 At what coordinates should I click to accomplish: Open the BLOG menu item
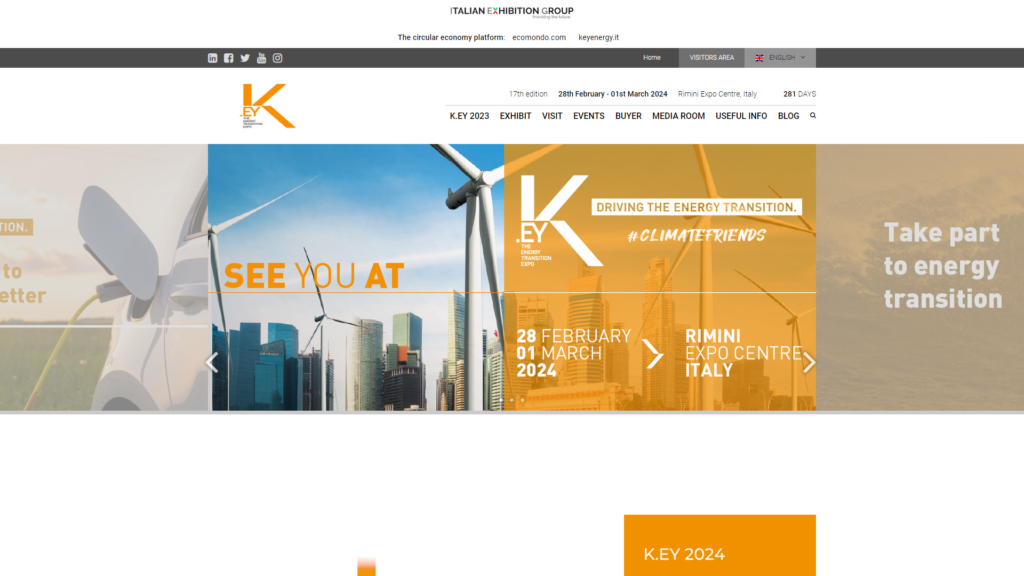(x=788, y=116)
